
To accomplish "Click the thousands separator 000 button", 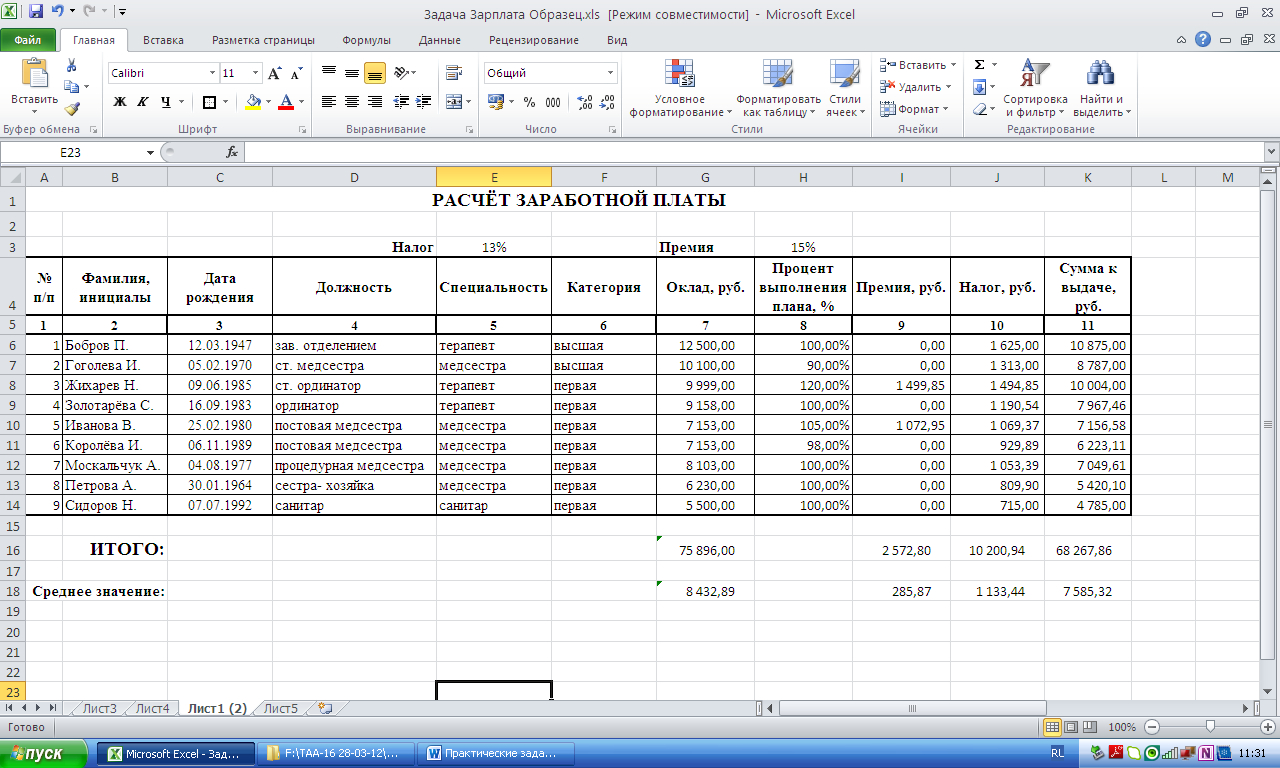I will (553, 101).
